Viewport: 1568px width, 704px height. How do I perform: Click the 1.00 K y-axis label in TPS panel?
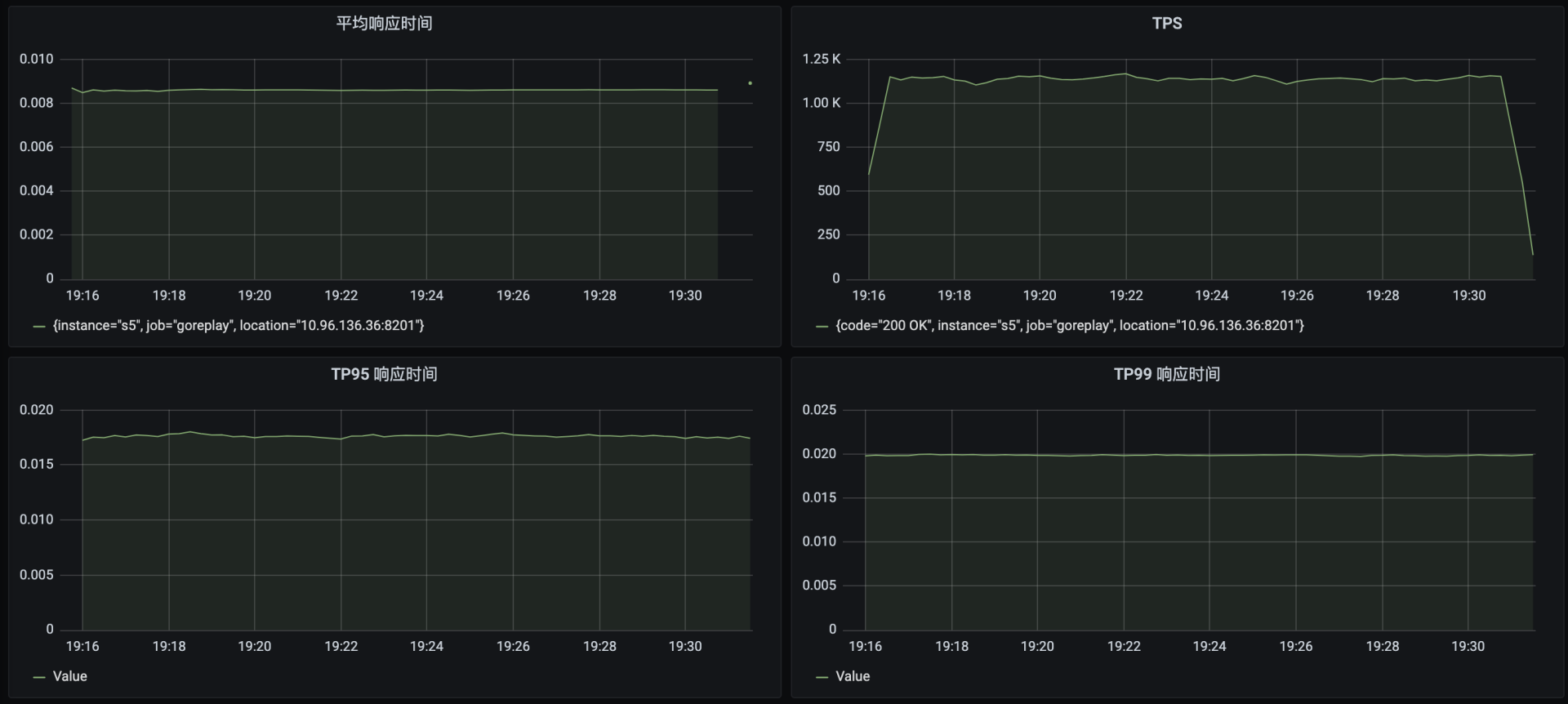click(822, 103)
